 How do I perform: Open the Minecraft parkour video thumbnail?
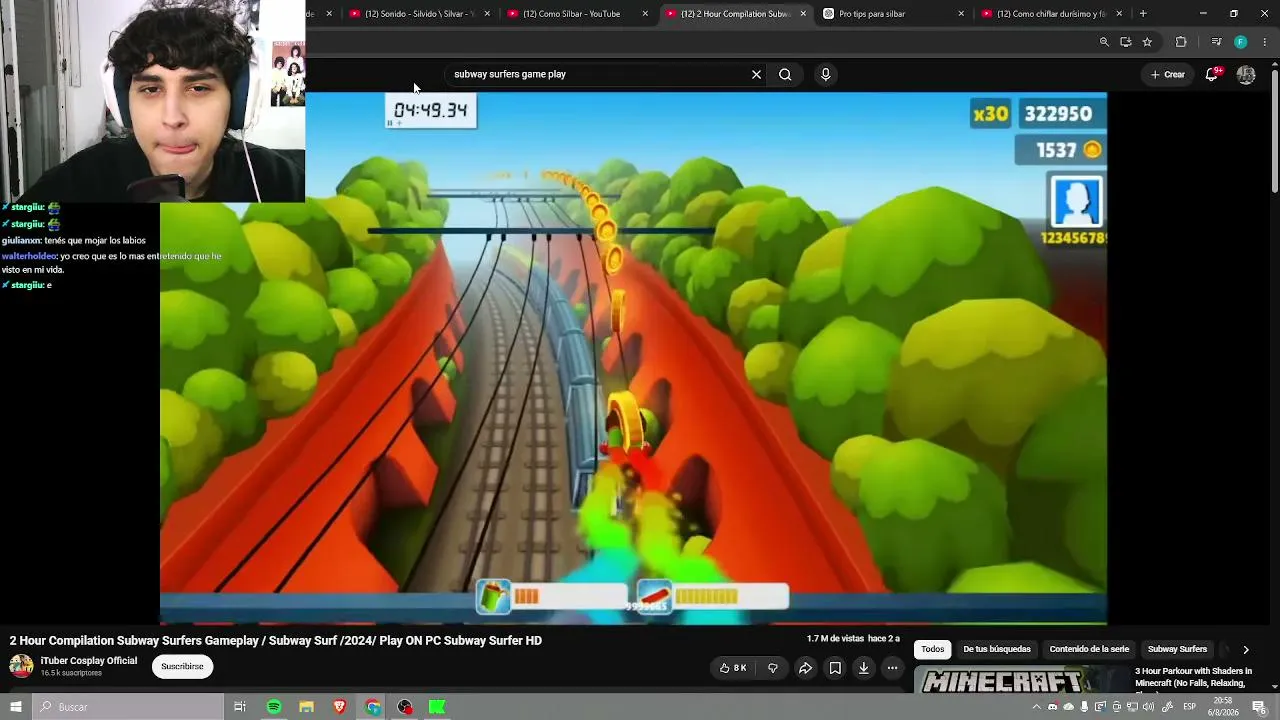click(1022, 680)
